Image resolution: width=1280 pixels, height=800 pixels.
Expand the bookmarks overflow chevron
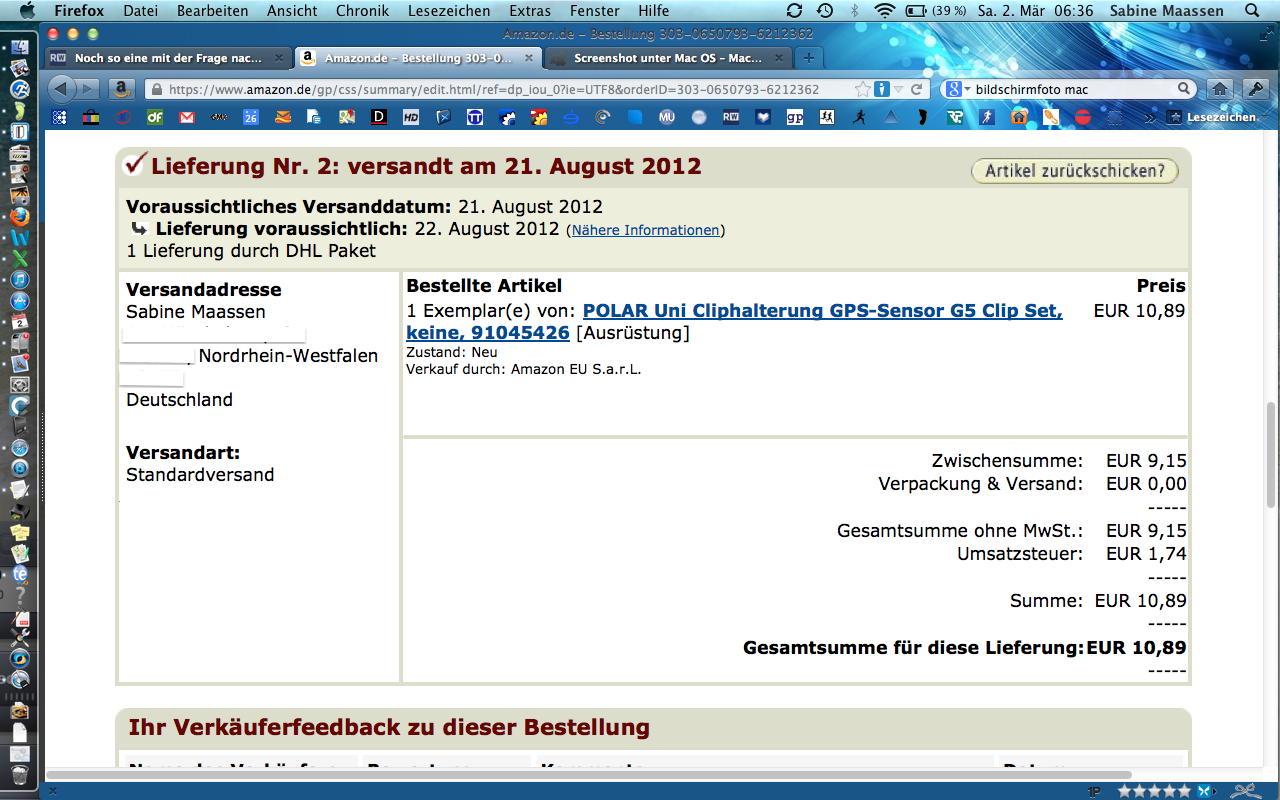(1150, 117)
